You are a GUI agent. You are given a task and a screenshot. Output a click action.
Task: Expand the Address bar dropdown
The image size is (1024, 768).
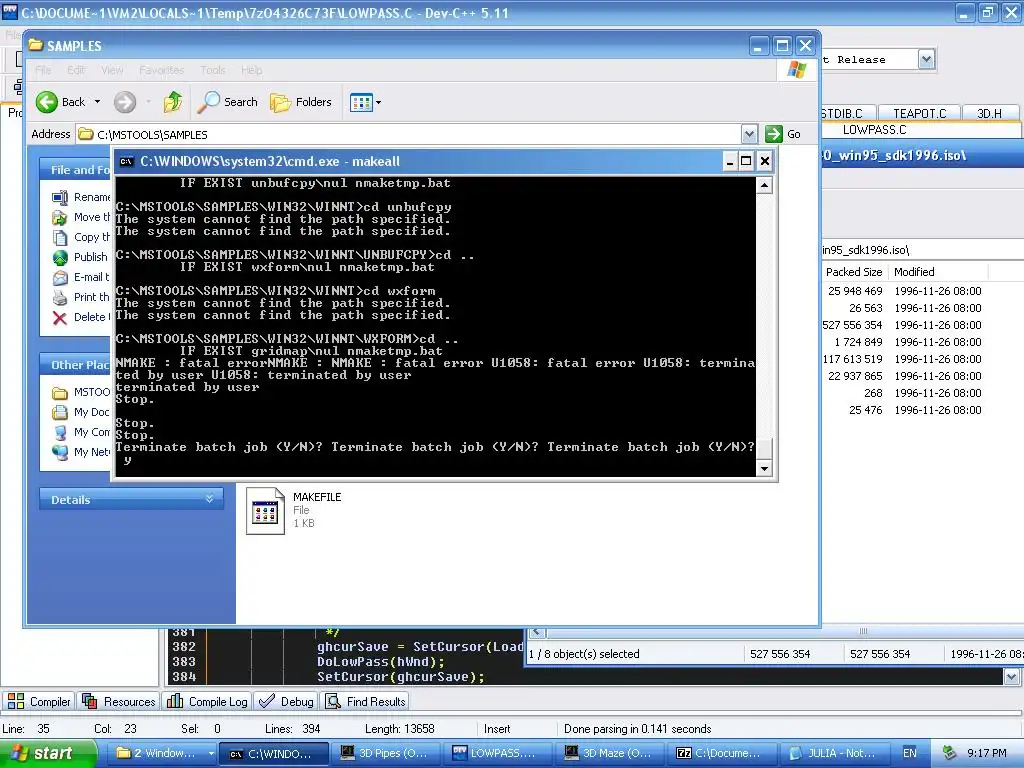click(x=750, y=134)
